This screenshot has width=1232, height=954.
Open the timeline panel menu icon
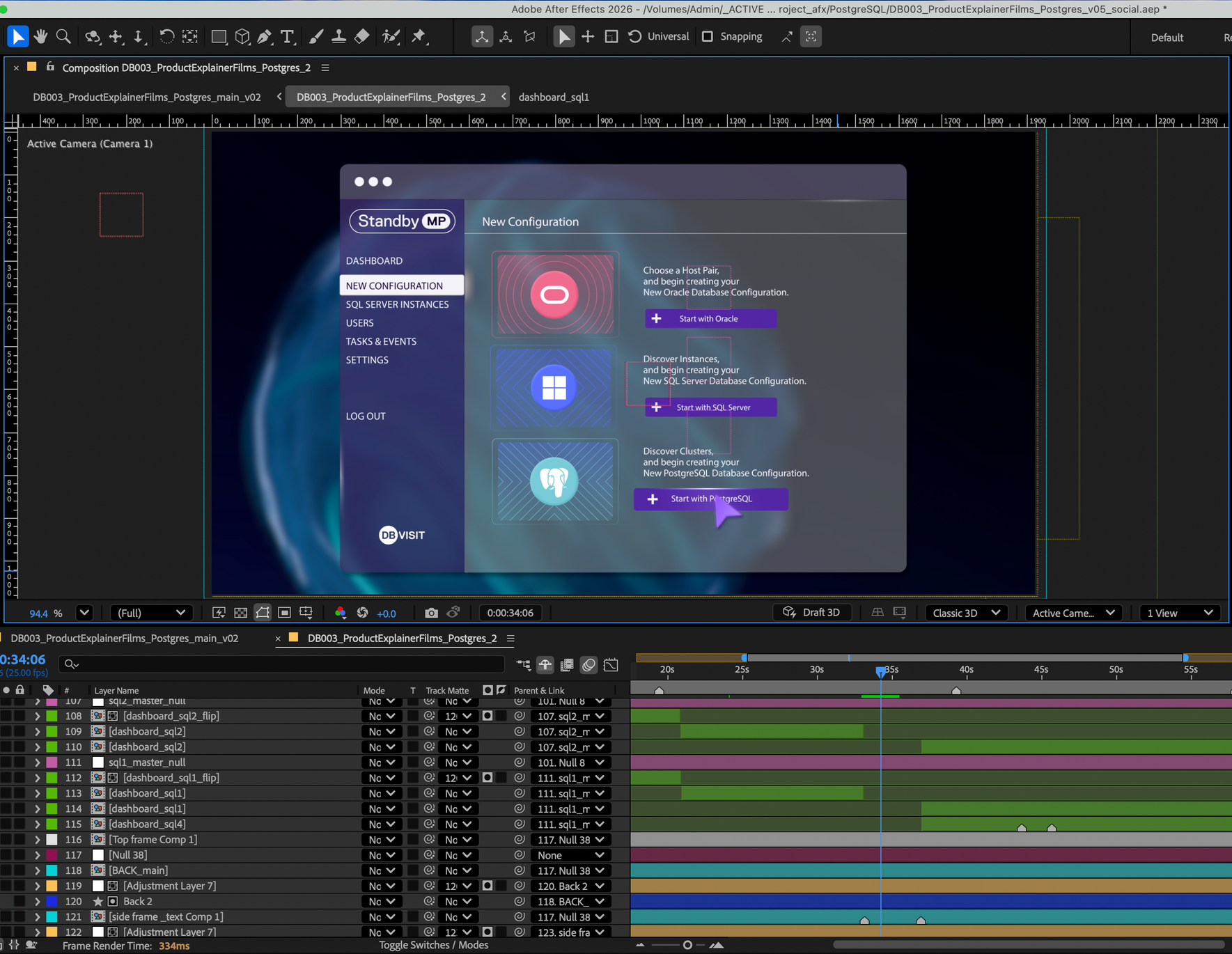tap(510, 638)
